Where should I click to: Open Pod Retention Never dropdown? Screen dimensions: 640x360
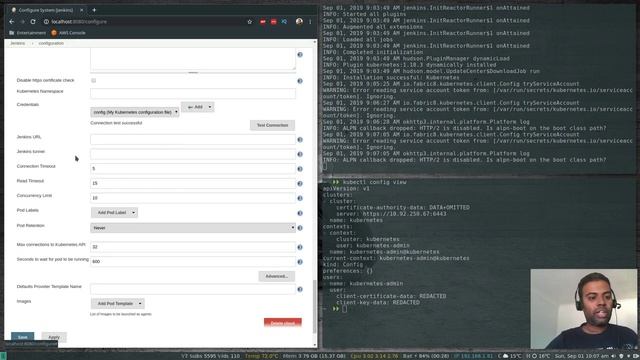point(193,228)
